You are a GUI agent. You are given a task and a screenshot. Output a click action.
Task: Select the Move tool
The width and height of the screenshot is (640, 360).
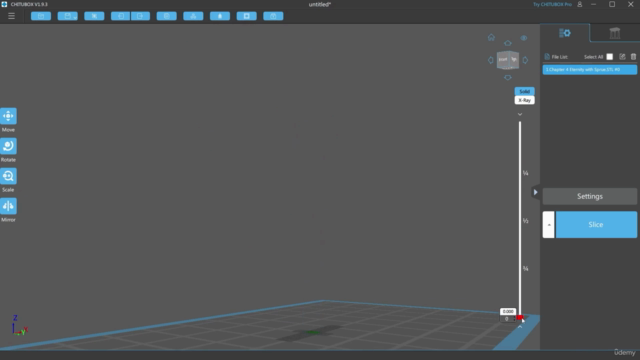(x=8, y=116)
